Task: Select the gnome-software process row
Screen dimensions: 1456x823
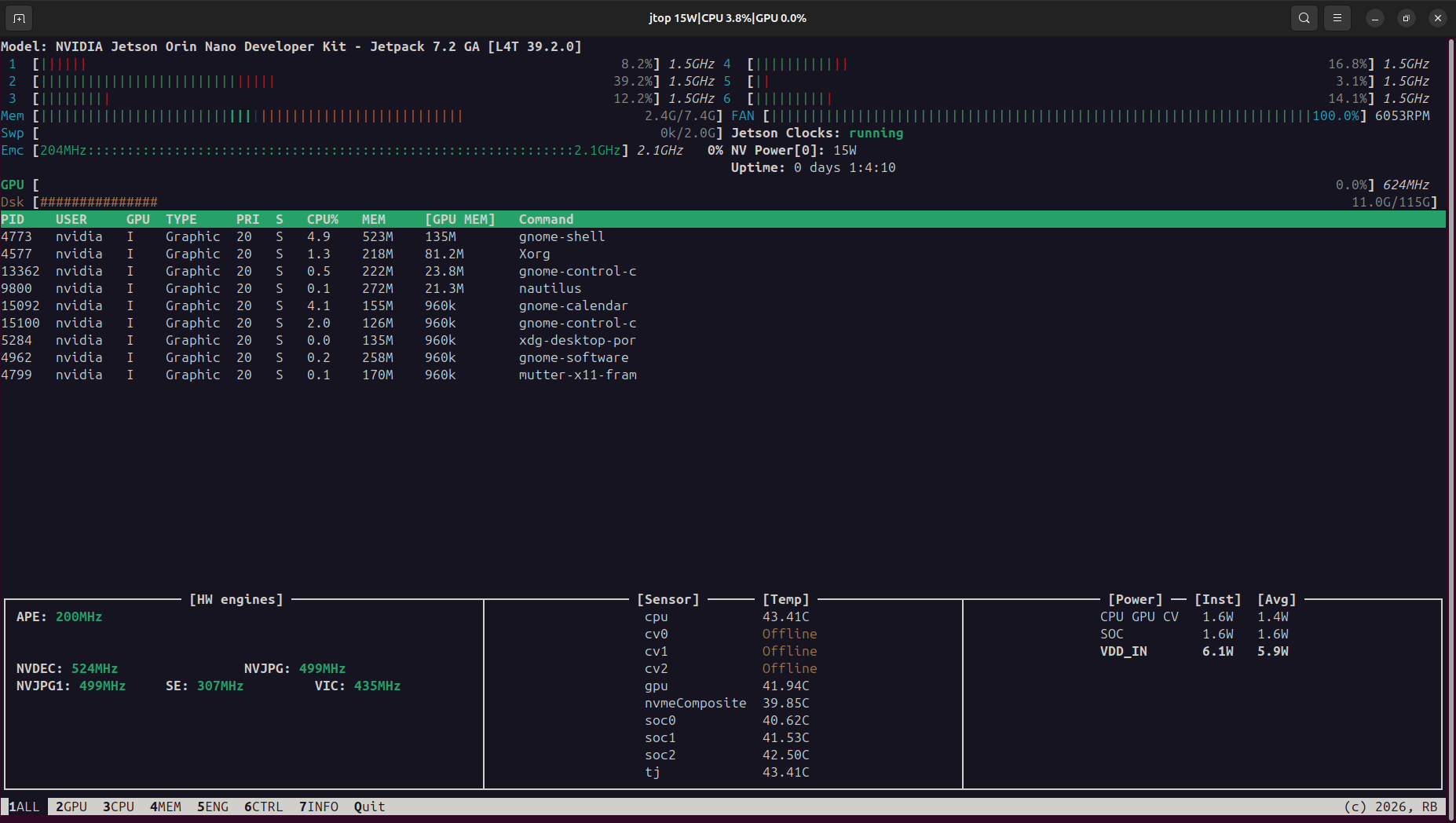Action: [723, 357]
